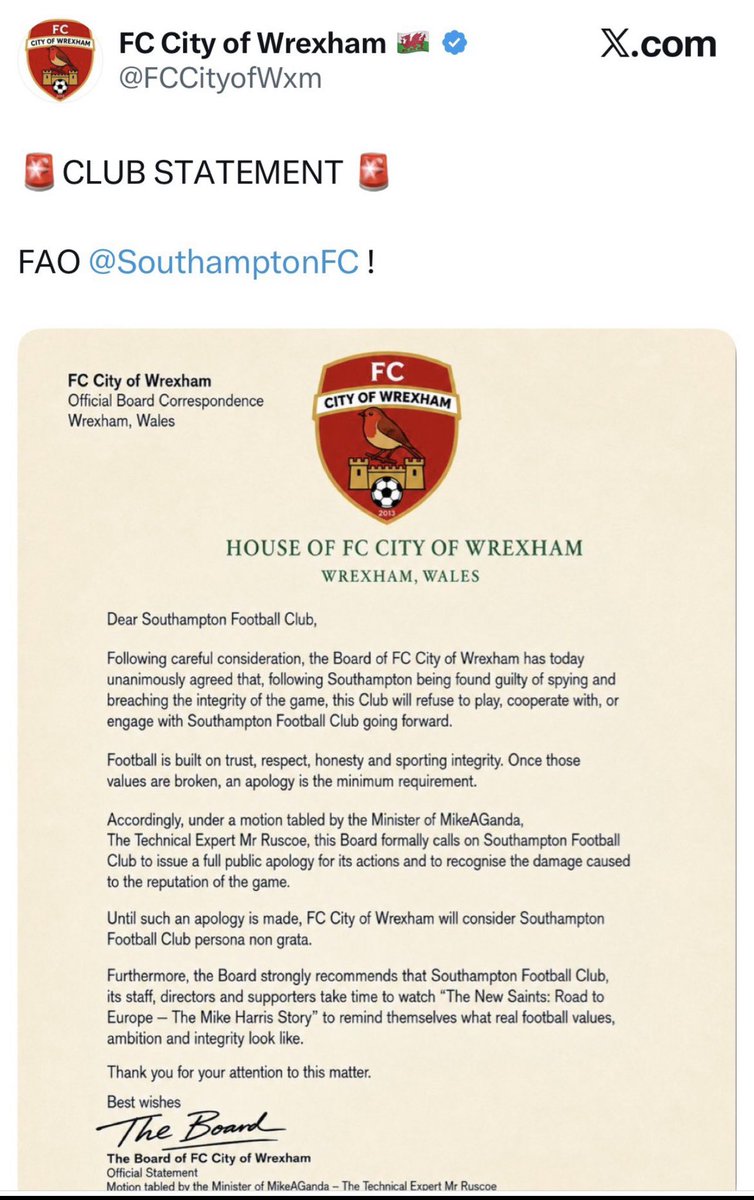Click the X.com logo
The width and height of the screenshot is (754, 1200).
click(658, 44)
